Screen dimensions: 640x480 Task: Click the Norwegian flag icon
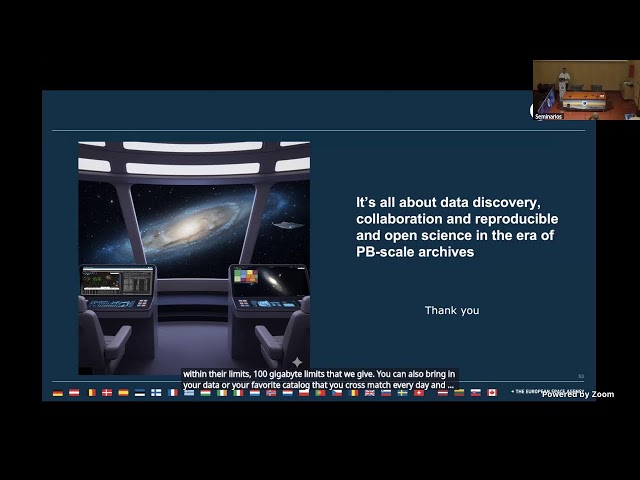[x=271, y=393]
